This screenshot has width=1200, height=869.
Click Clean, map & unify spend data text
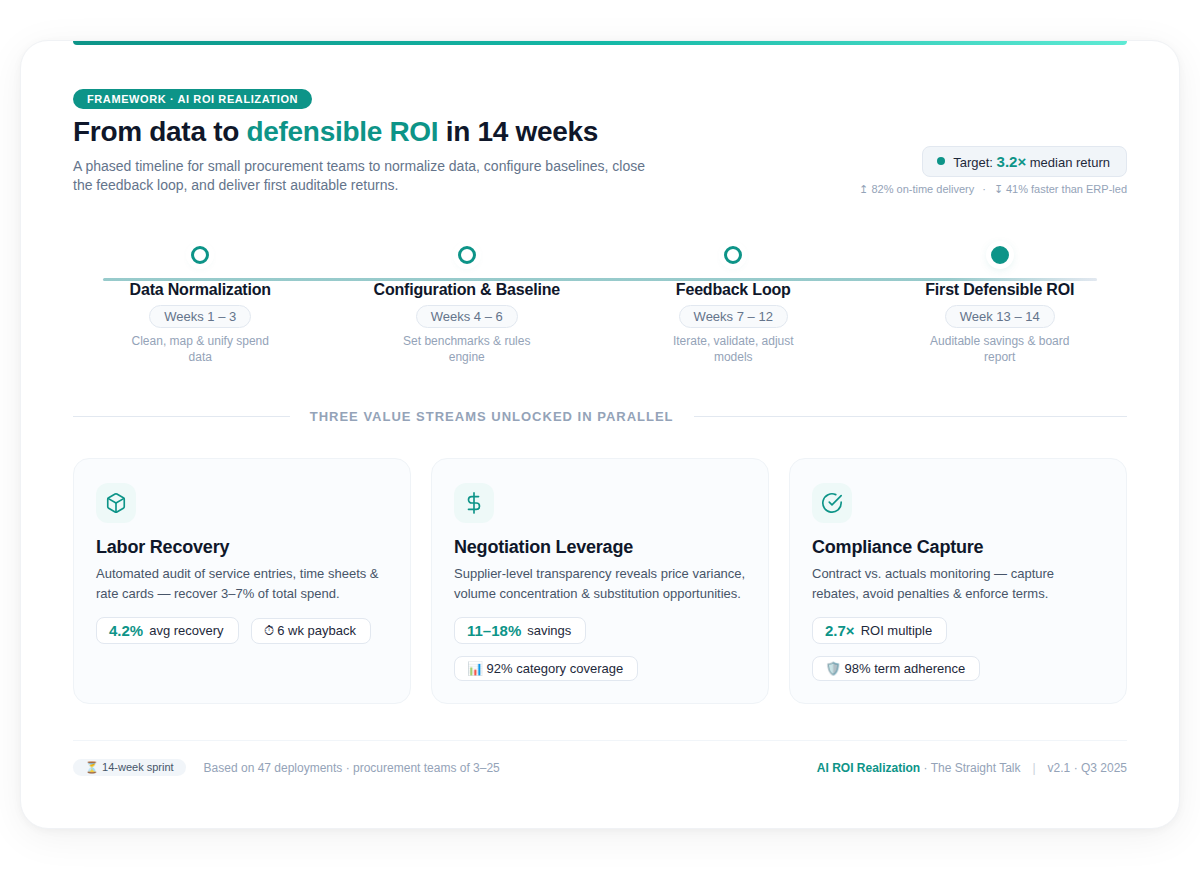point(200,349)
